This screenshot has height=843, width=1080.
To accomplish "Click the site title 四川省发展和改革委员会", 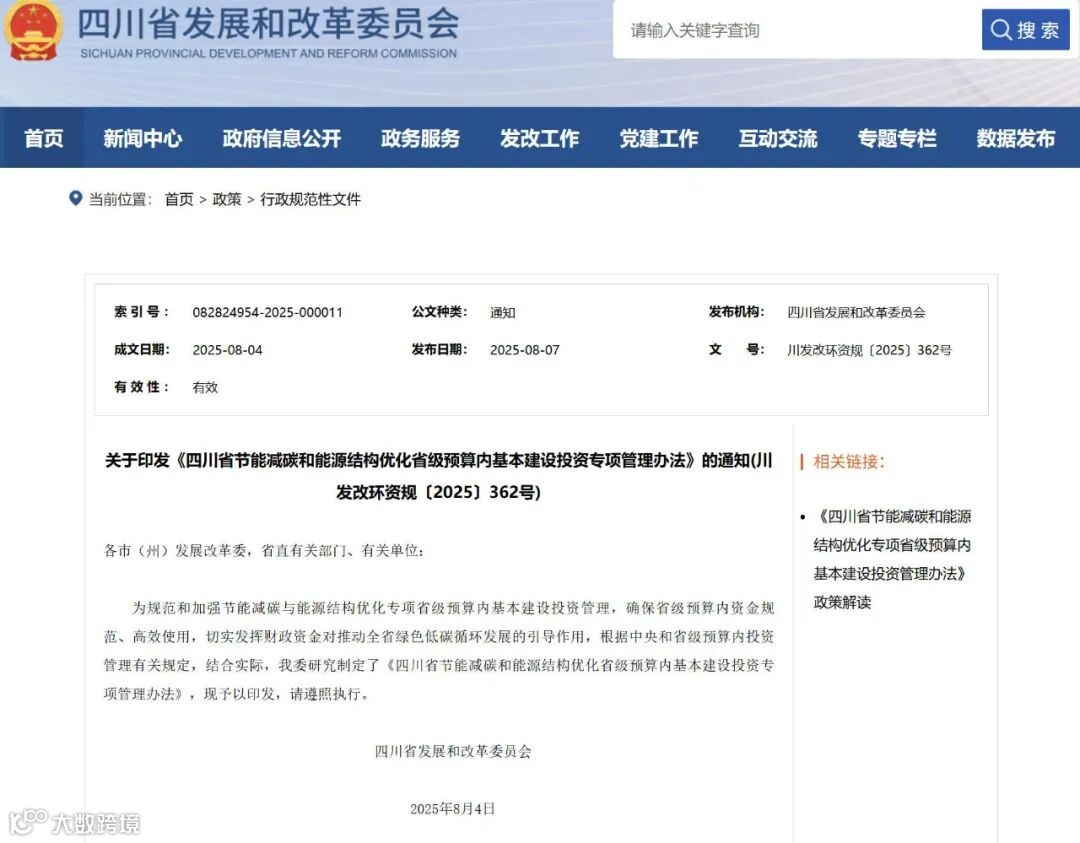I will (x=268, y=23).
